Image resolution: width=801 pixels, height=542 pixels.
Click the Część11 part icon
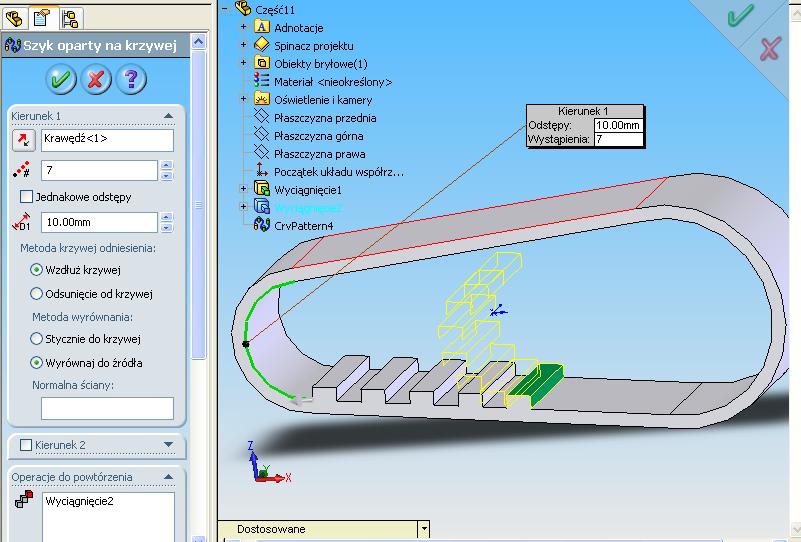coord(243,8)
